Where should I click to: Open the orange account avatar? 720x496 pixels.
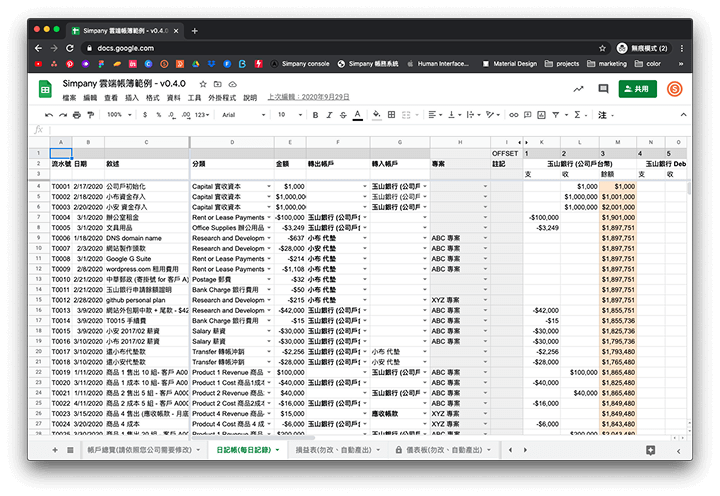(x=675, y=89)
